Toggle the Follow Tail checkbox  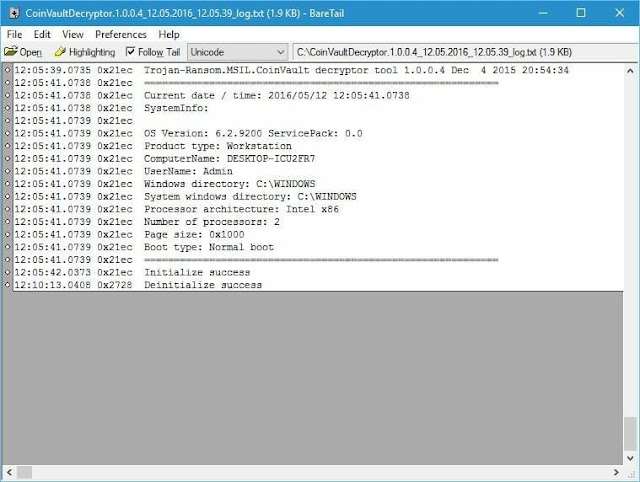click(130, 51)
